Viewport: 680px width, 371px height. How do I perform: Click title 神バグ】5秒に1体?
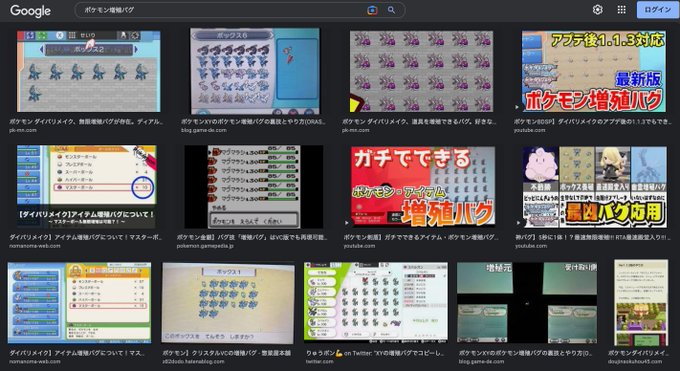coord(593,237)
